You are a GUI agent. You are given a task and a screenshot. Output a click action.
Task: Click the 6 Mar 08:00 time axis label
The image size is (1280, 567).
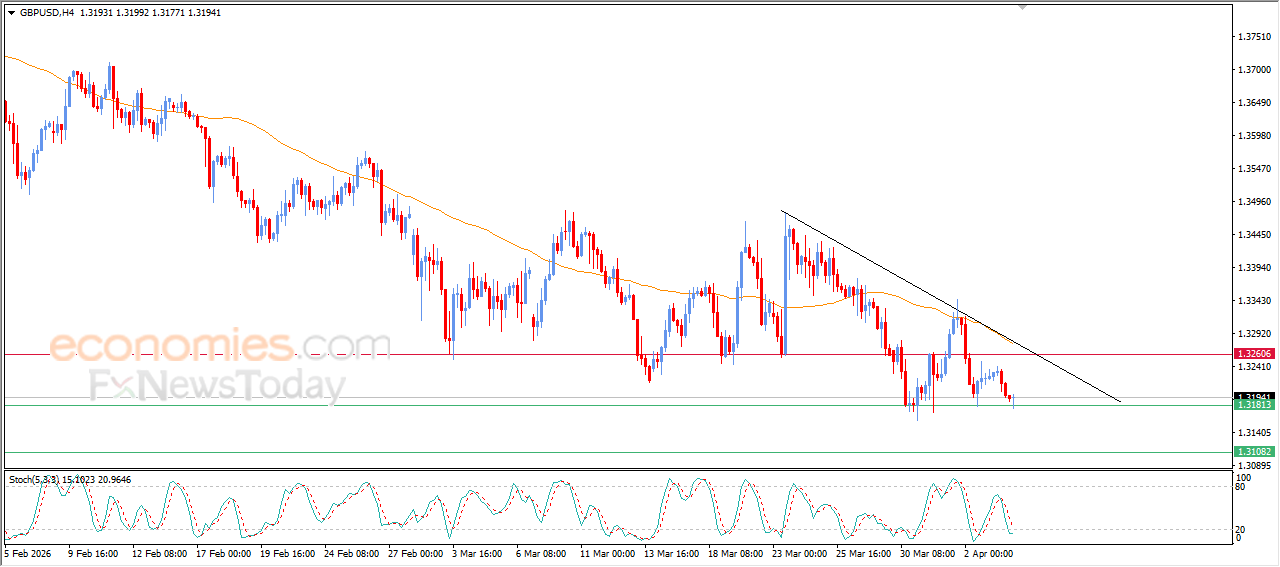[541, 553]
